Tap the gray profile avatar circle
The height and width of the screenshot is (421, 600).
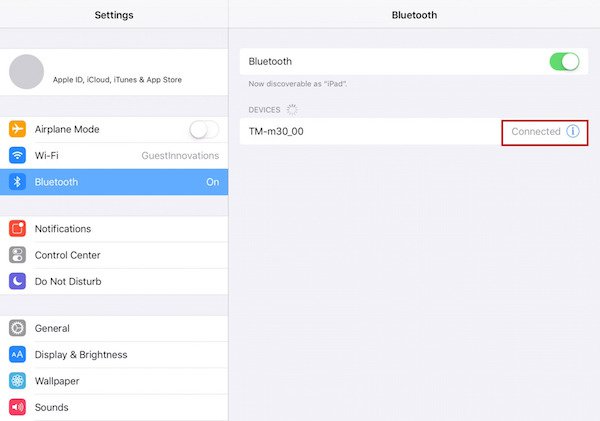26,72
